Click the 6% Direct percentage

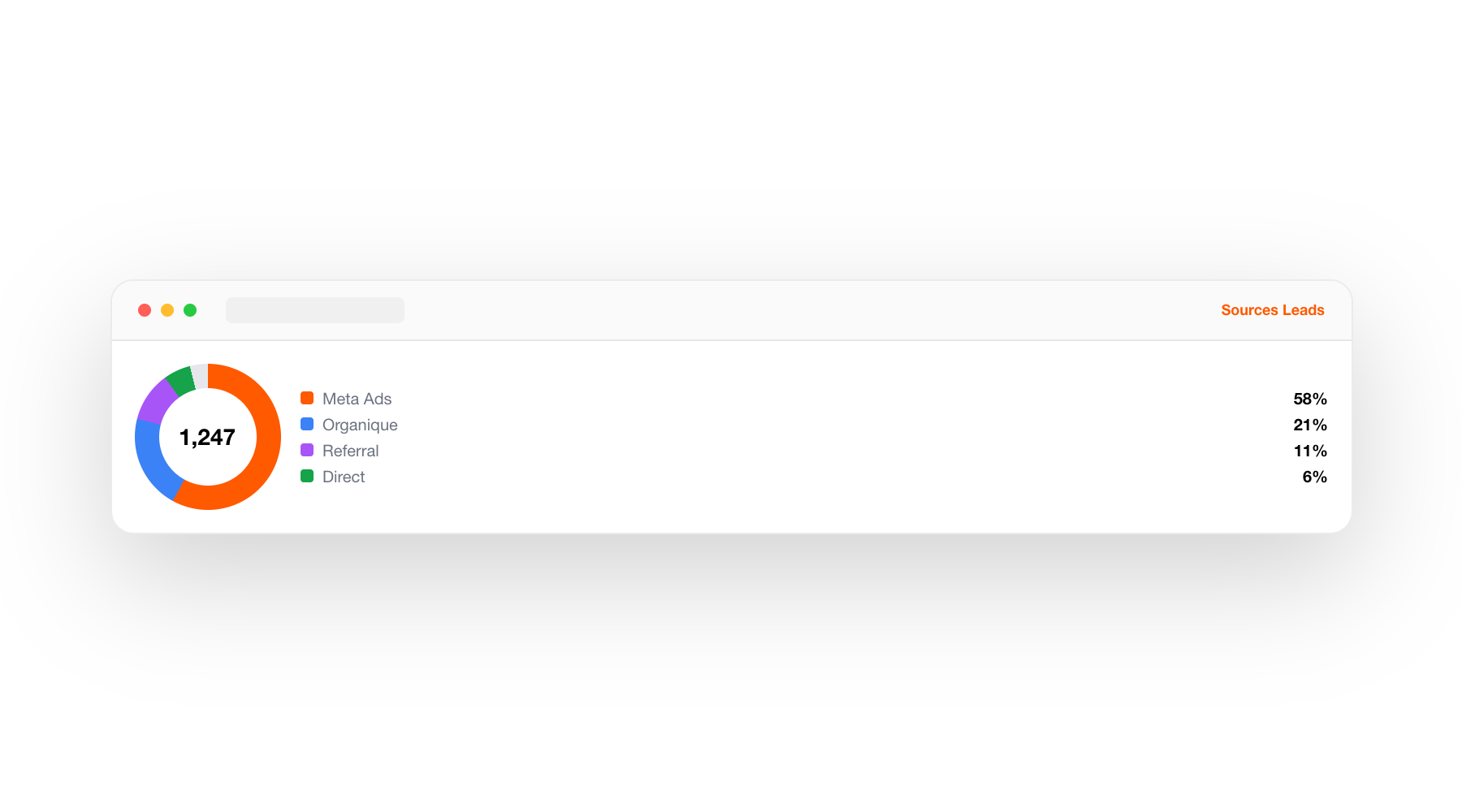tap(1314, 477)
